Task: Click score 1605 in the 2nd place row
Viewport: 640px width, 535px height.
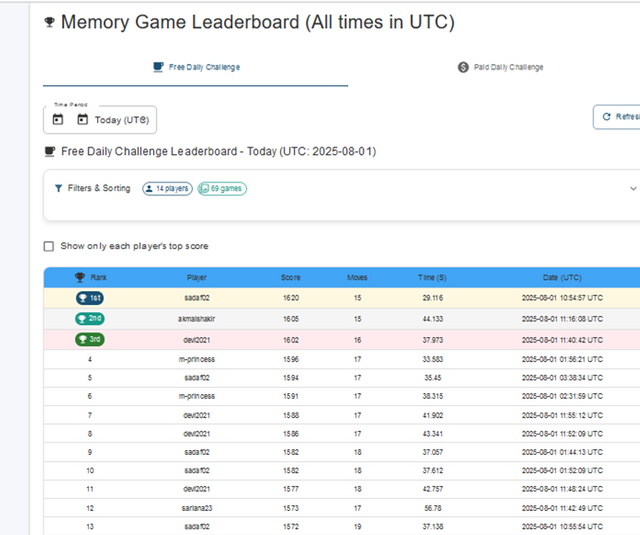Action: pos(291,319)
